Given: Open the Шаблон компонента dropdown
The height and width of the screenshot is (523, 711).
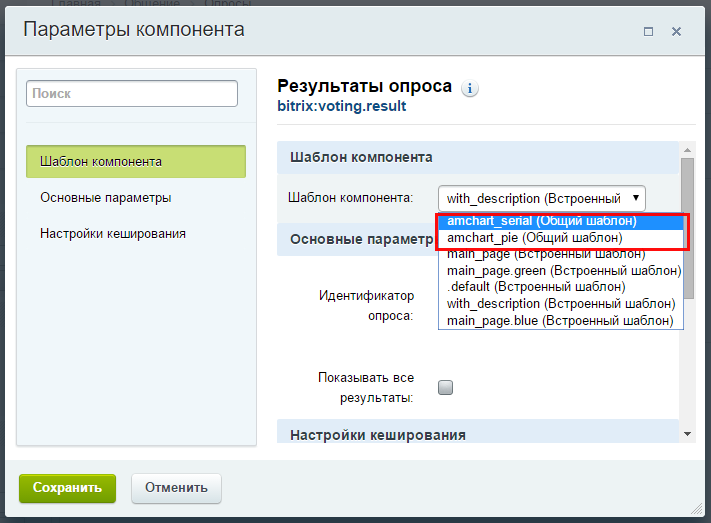Looking at the screenshot, I should [541, 198].
